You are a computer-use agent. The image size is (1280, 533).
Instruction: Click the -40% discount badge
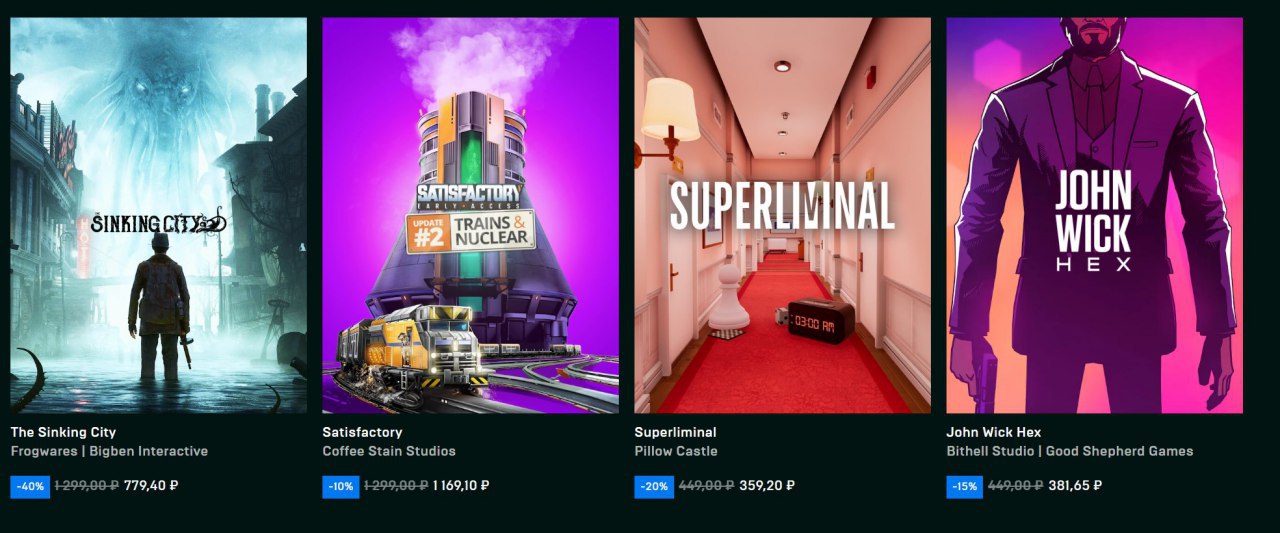[29, 487]
